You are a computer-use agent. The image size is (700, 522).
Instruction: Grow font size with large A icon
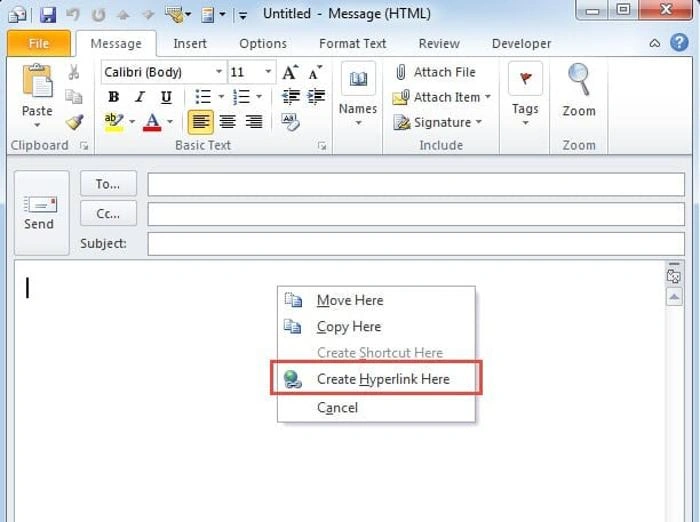coord(290,72)
